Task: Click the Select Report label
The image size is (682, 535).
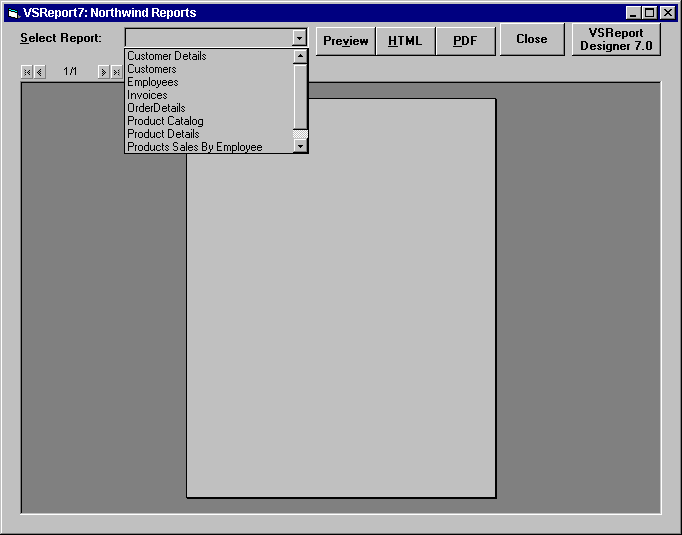Action: point(61,38)
